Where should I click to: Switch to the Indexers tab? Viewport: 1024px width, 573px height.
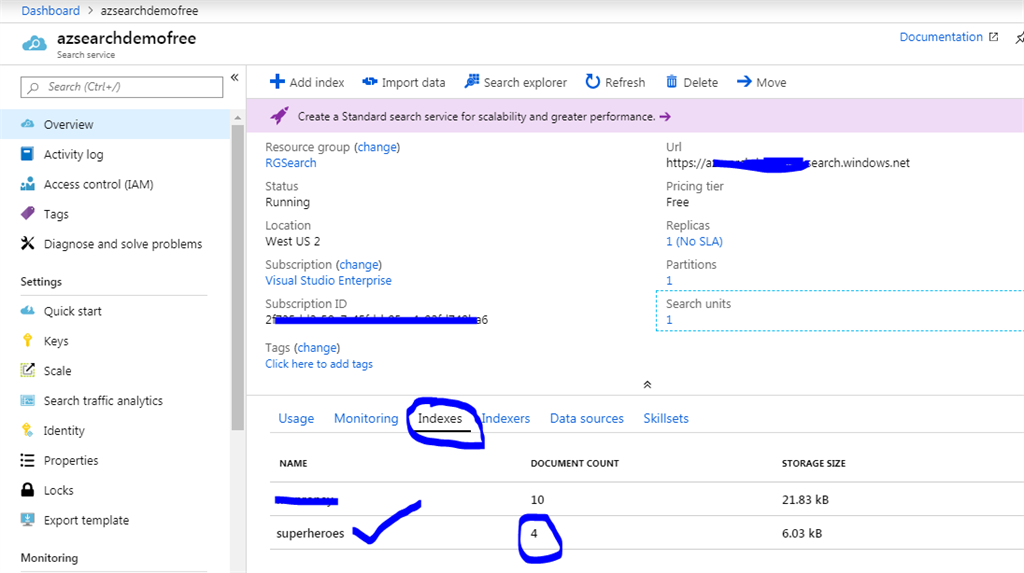click(506, 419)
